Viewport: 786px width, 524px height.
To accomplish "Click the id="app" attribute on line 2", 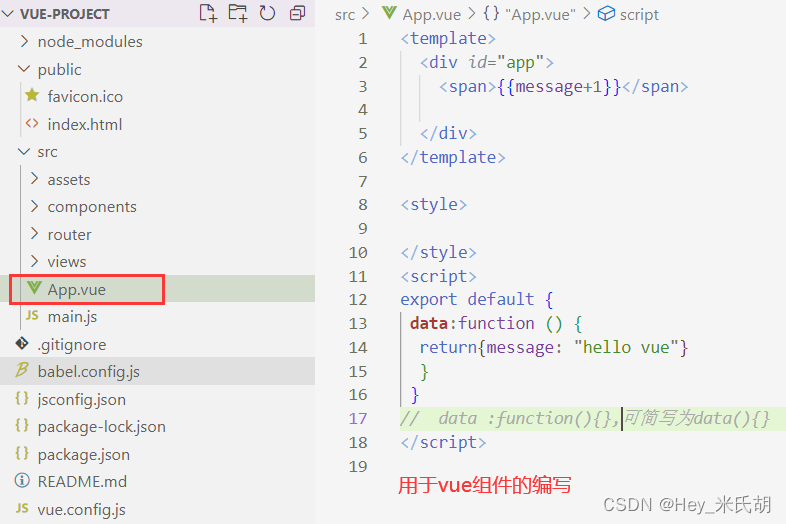I will click(506, 63).
